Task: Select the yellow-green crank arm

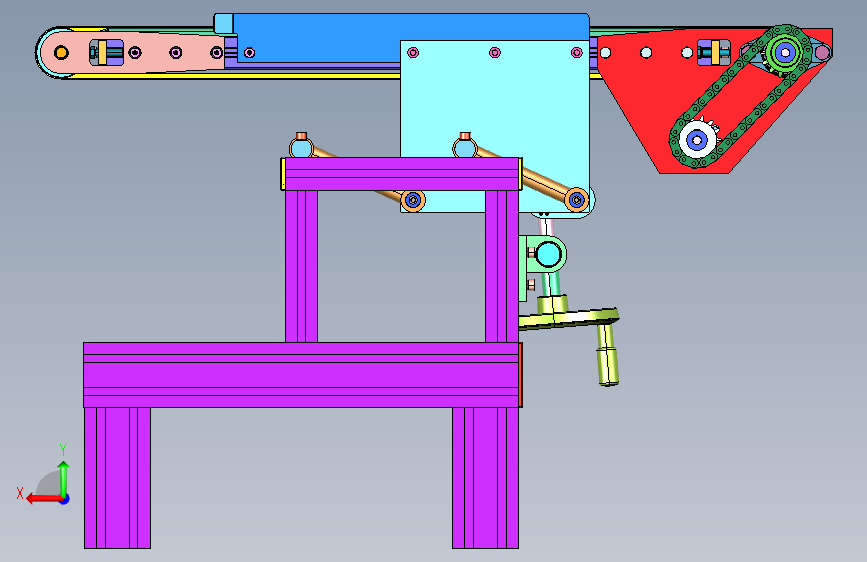Action: tap(570, 319)
